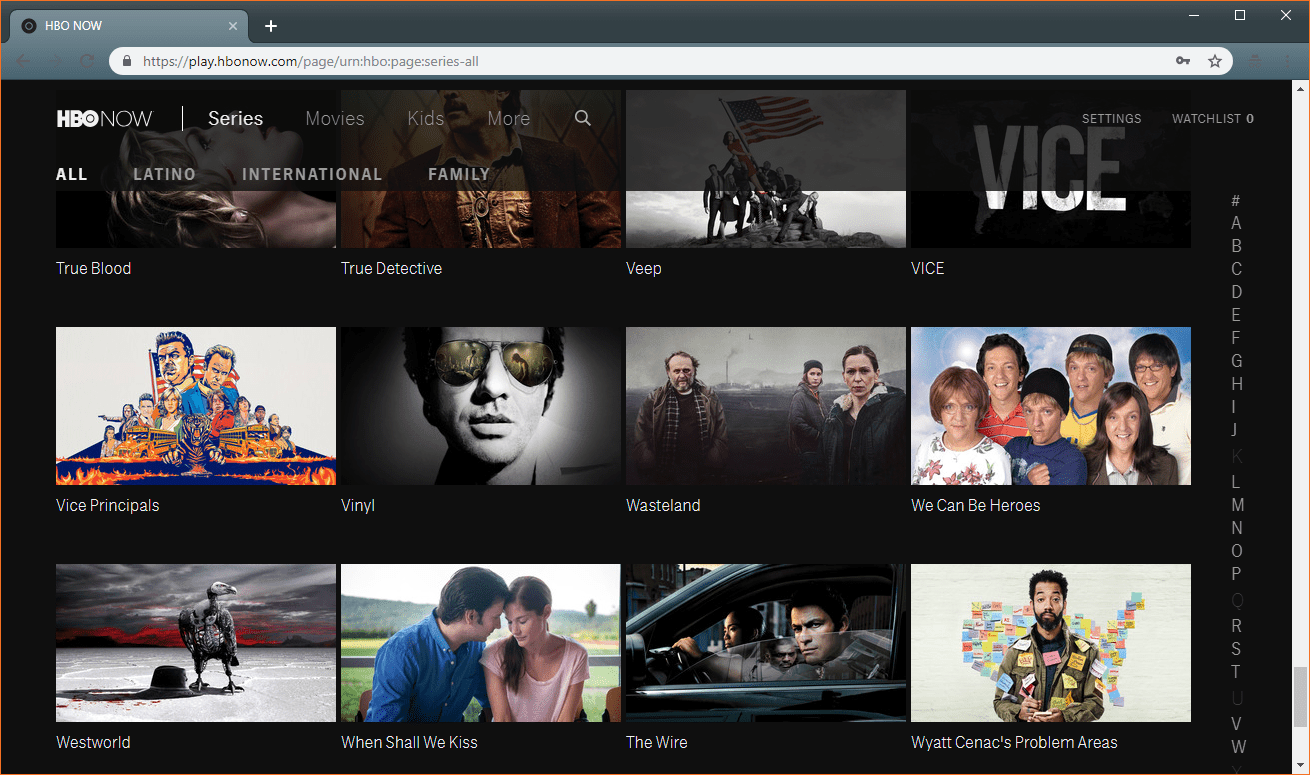Open a new browser tab
The width and height of the screenshot is (1310, 775).
click(x=271, y=26)
